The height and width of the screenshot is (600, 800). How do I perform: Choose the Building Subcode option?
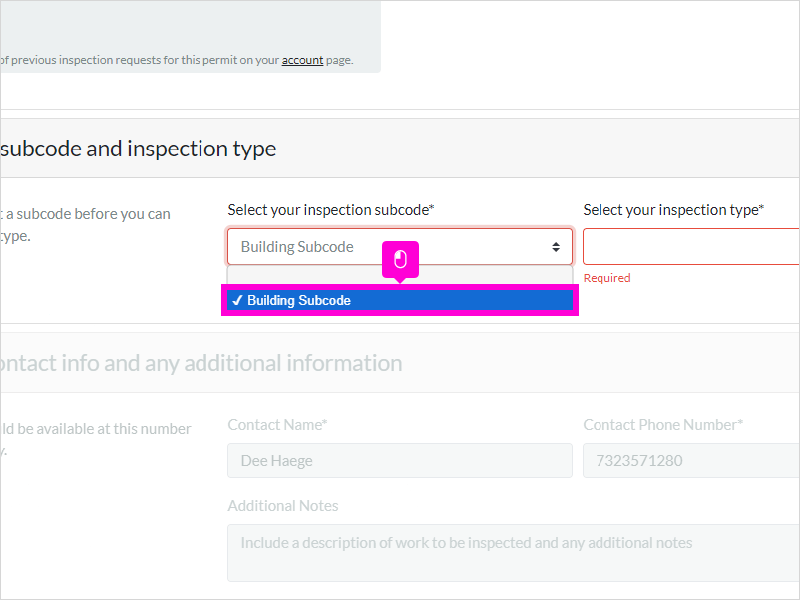(400, 301)
